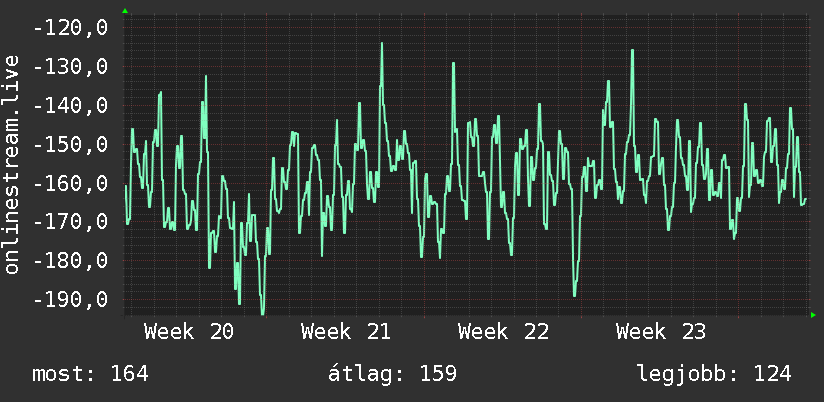Image resolution: width=824 pixels, height=402 pixels.
Task: Click the highest peak in Week 21
Action: pyautogui.click(x=382, y=44)
